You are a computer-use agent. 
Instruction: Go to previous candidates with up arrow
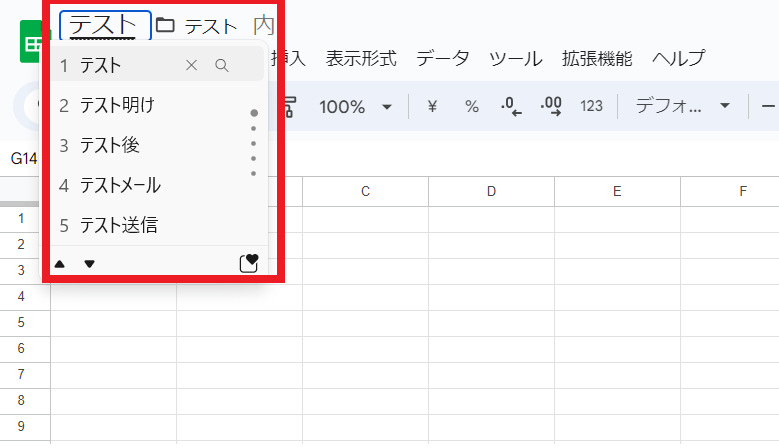click(x=60, y=264)
